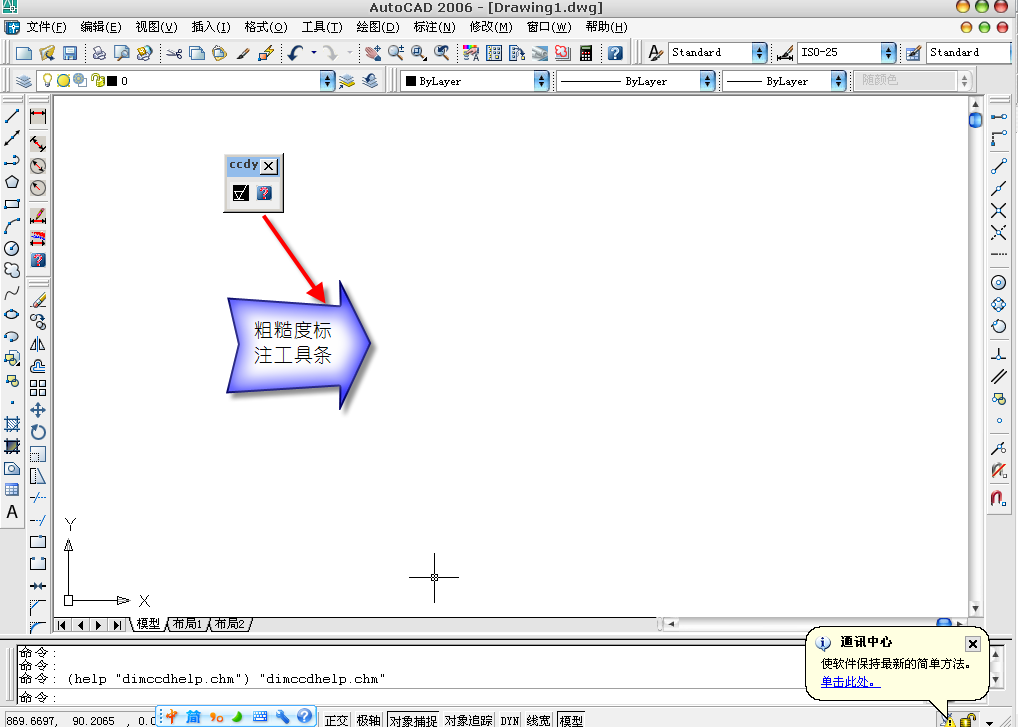Open the 绘图(D) menu
The height and width of the screenshot is (727, 1018).
[377, 27]
